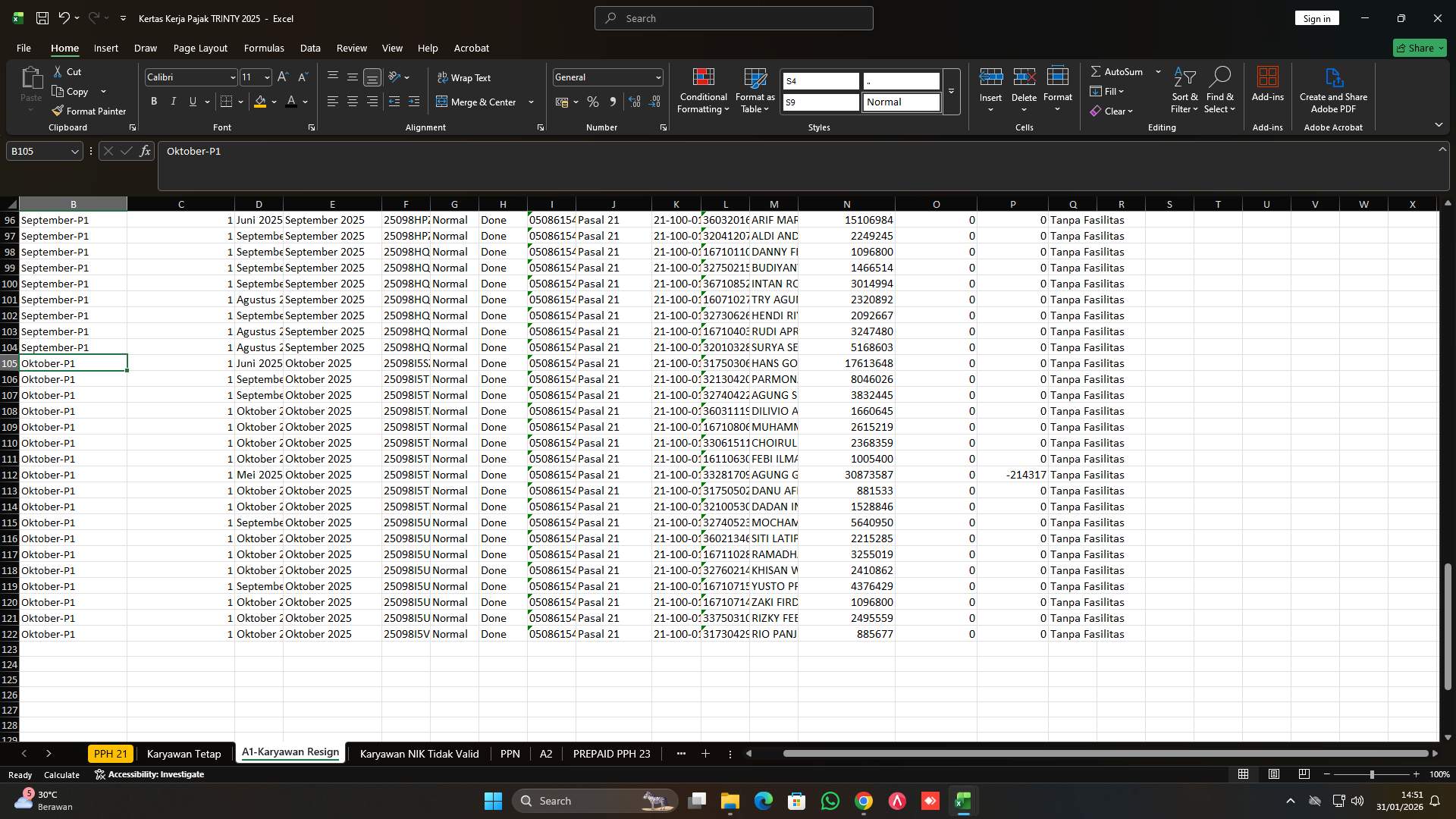Click the Conditional Formatting icon
This screenshot has width=1456, height=819.
[x=703, y=77]
